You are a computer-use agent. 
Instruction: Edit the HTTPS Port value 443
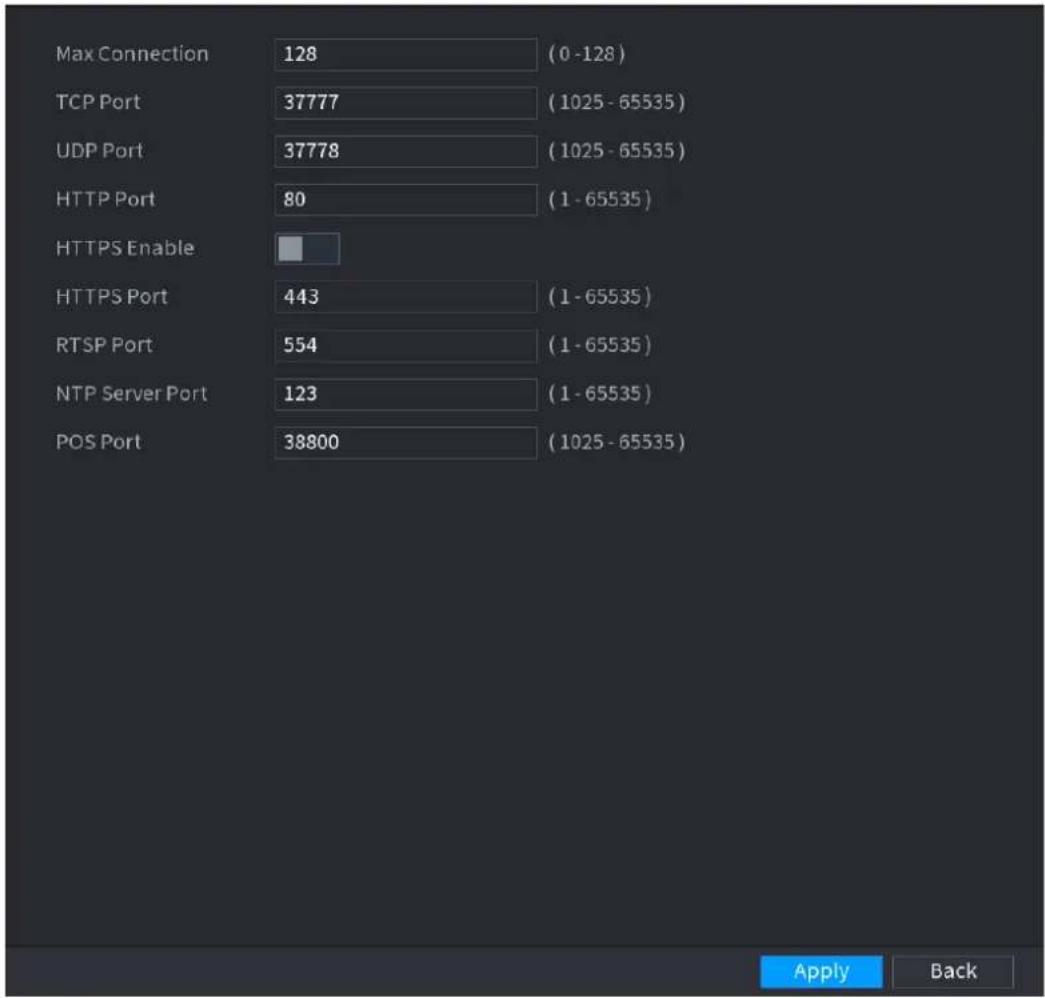point(405,297)
